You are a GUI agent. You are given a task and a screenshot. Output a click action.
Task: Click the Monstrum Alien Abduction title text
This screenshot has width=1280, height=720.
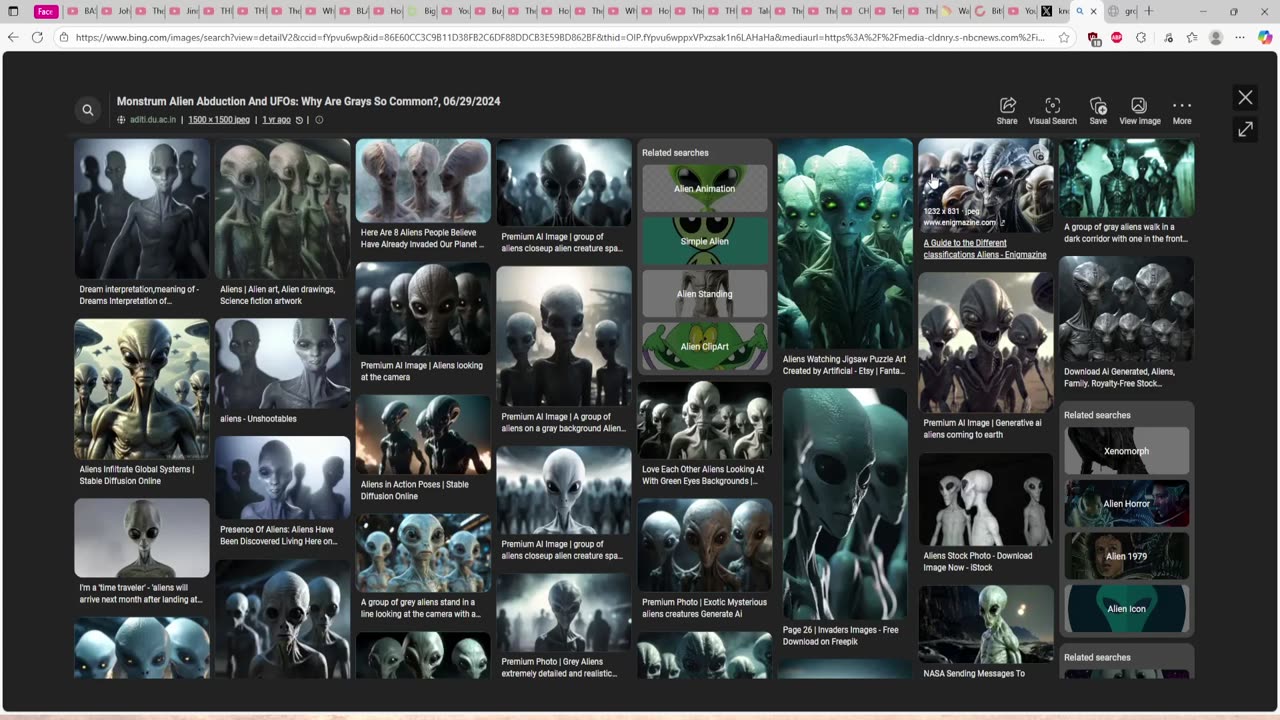(x=308, y=101)
